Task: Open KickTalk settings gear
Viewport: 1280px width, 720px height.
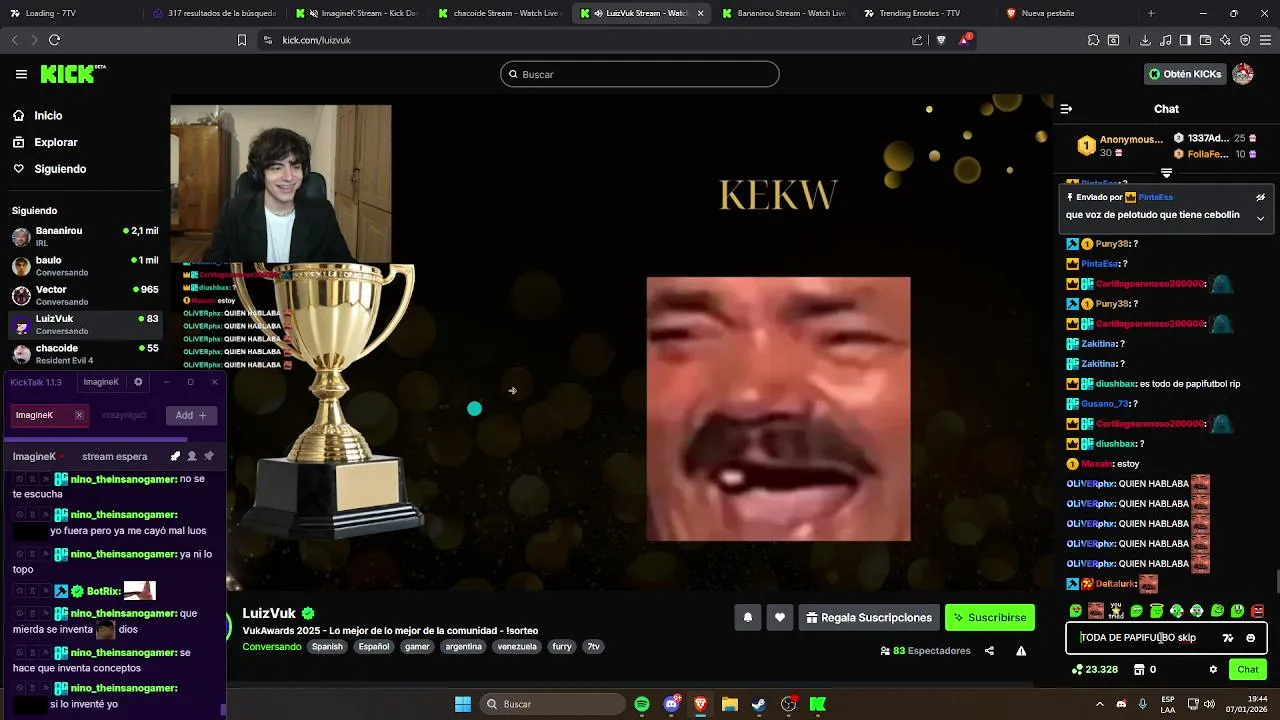Action: [138, 382]
